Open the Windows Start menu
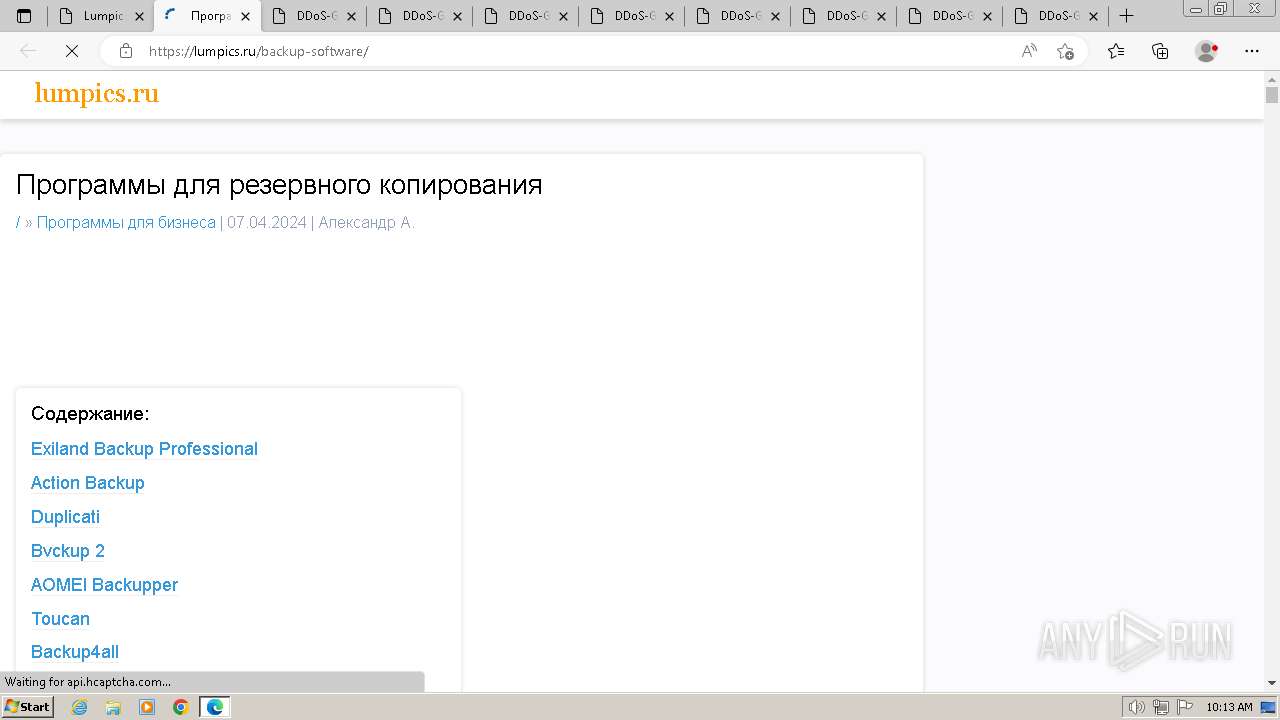This screenshot has height=720, width=1280. click(x=27, y=707)
